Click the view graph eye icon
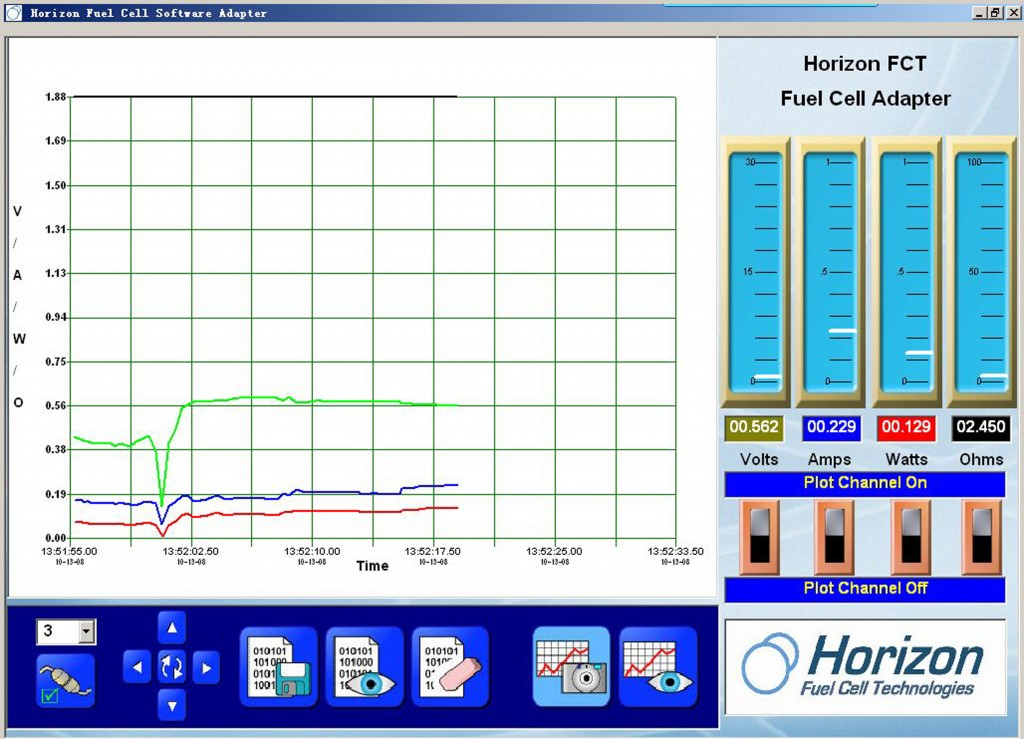This screenshot has width=1024, height=739. (658, 667)
